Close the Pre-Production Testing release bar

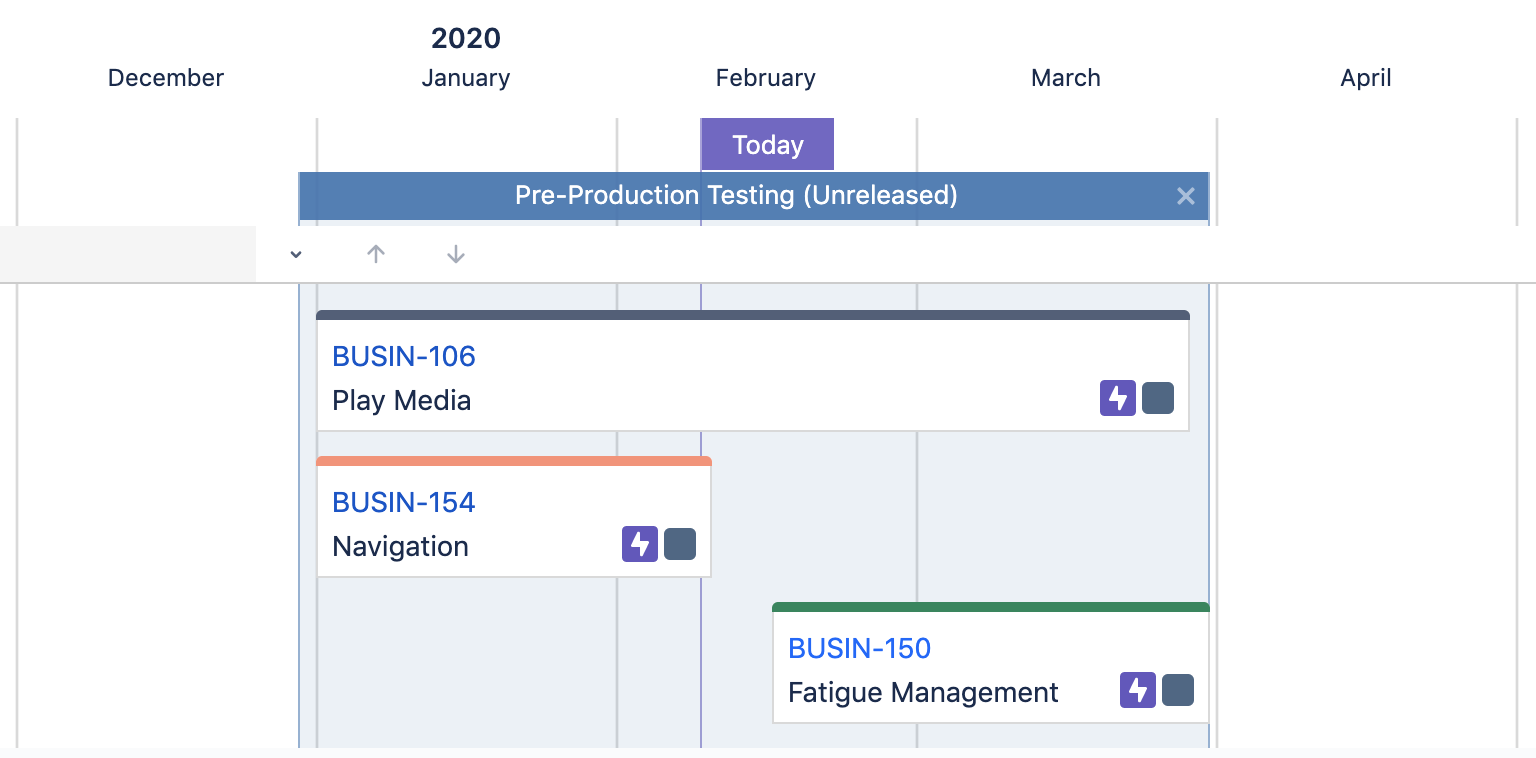[x=1186, y=196]
